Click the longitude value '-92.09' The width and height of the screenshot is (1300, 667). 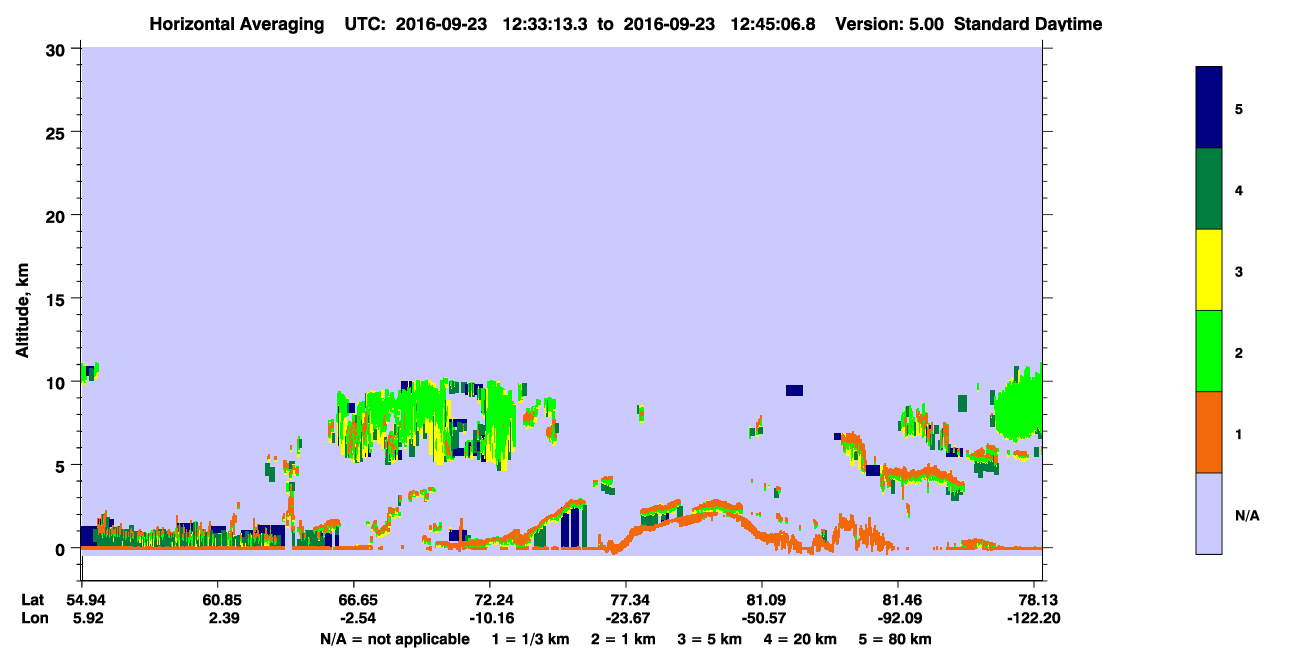pos(898,618)
